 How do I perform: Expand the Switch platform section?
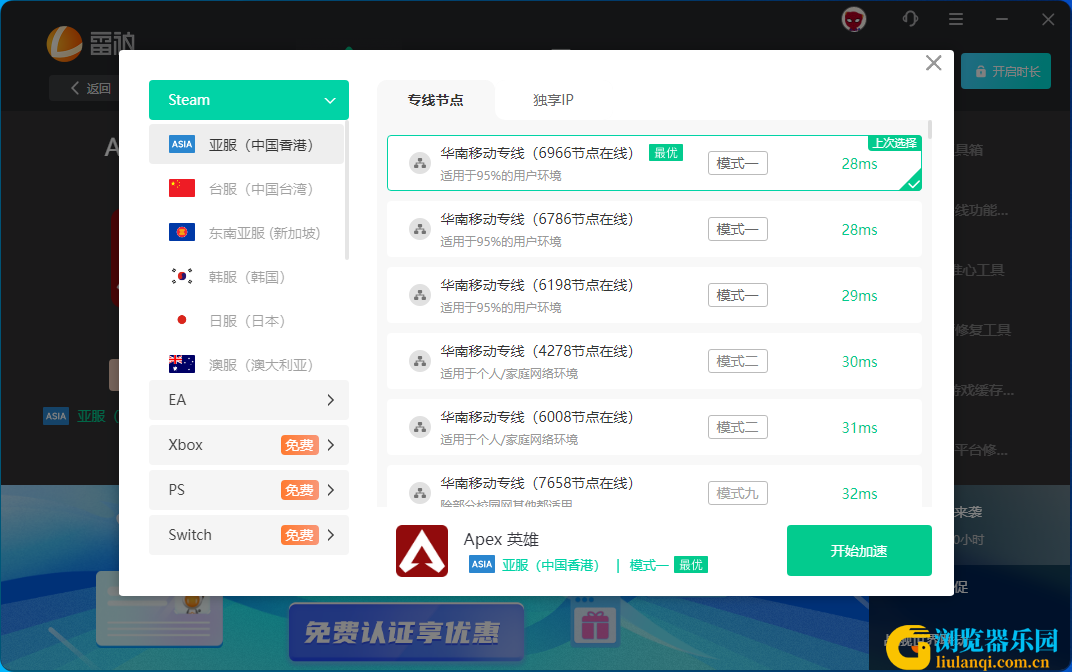click(249, 535)
